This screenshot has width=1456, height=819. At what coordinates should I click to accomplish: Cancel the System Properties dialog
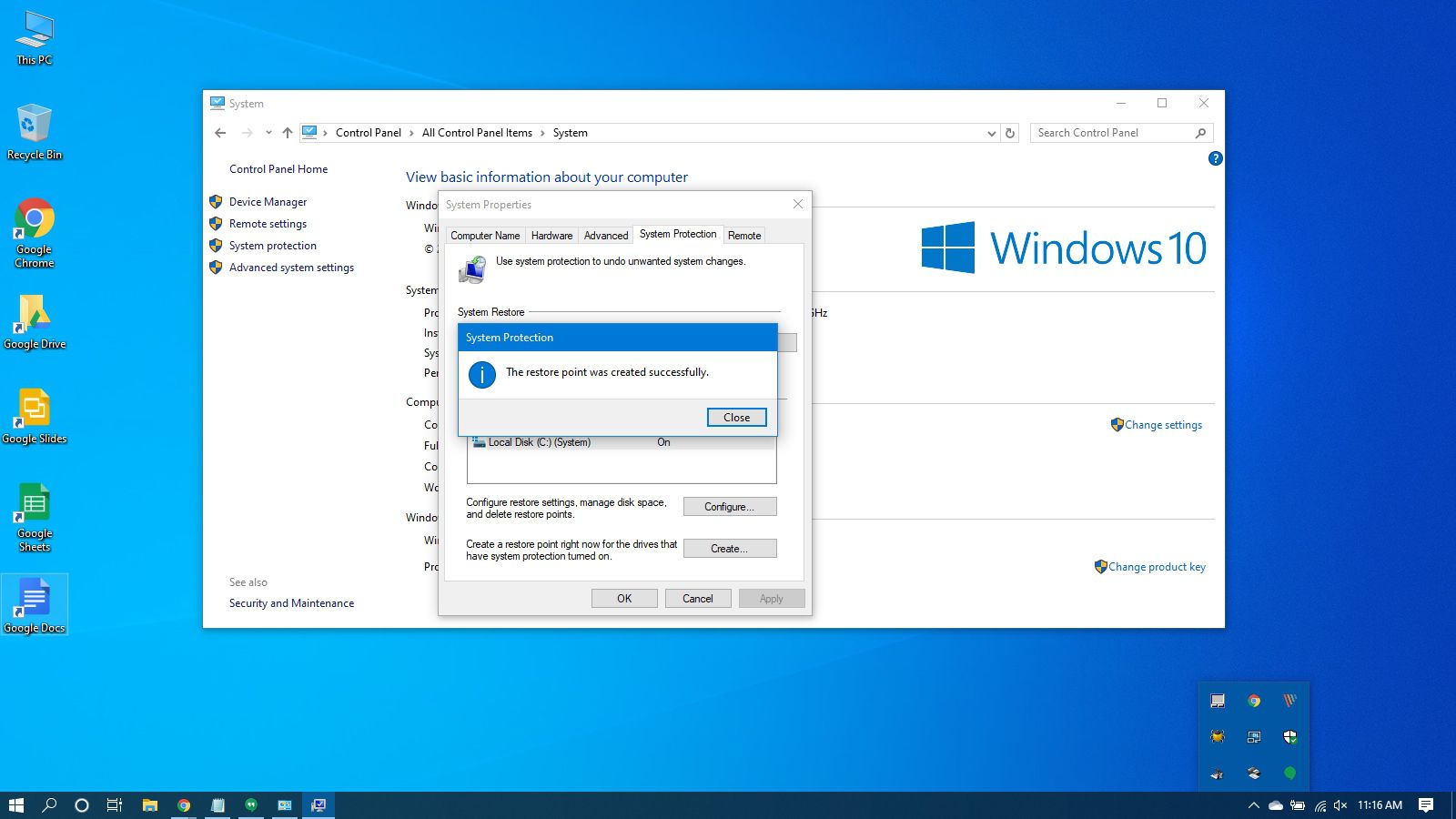coord(698,599)
